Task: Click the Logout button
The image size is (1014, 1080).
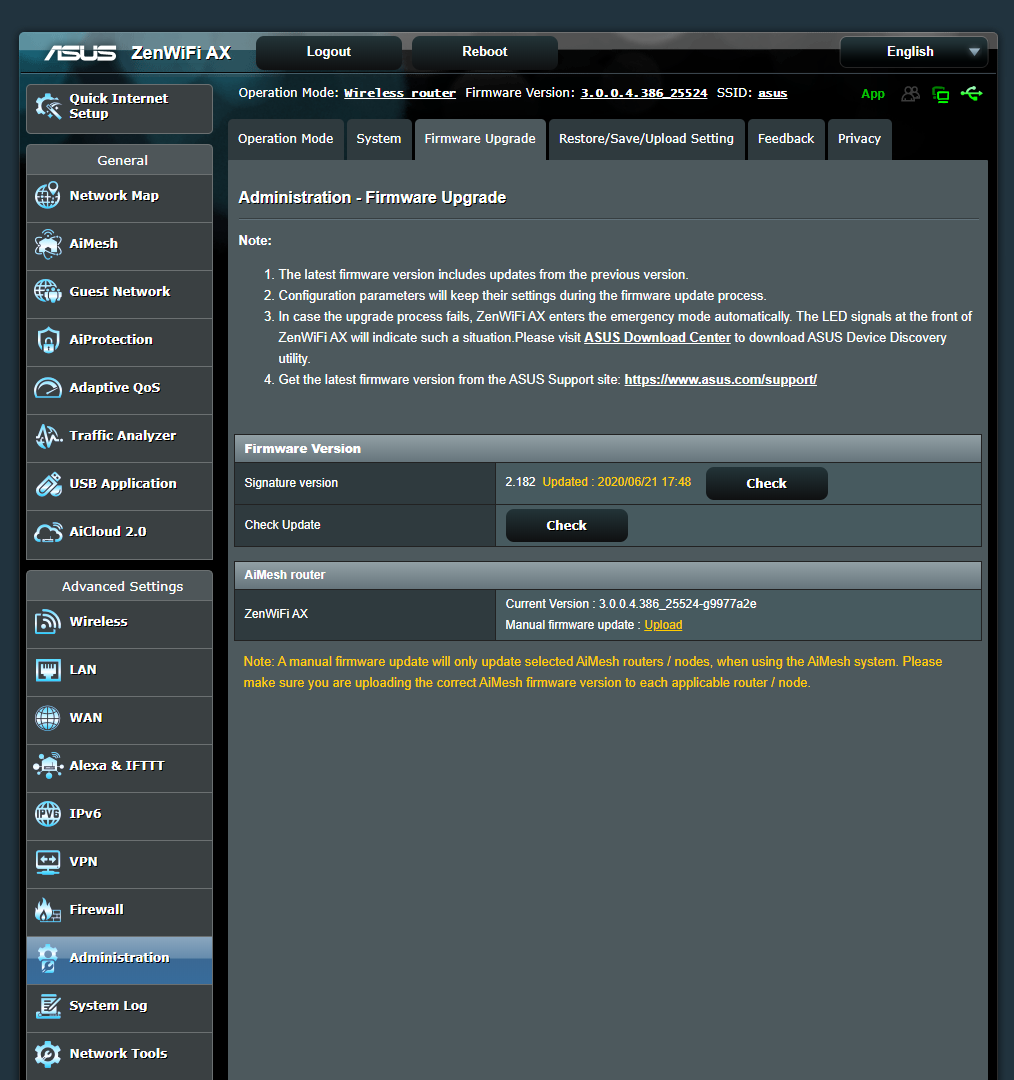Action: click(329, 52)
